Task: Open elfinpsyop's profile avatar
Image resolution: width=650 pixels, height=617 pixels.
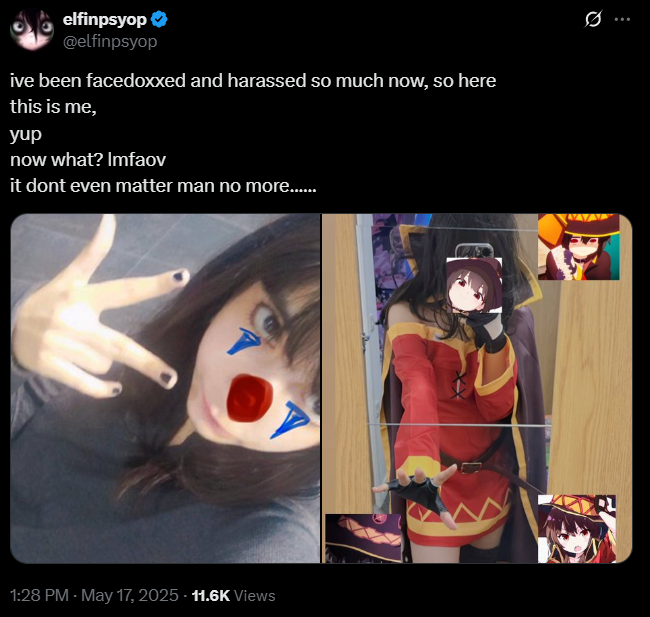Action: [32, 29]
